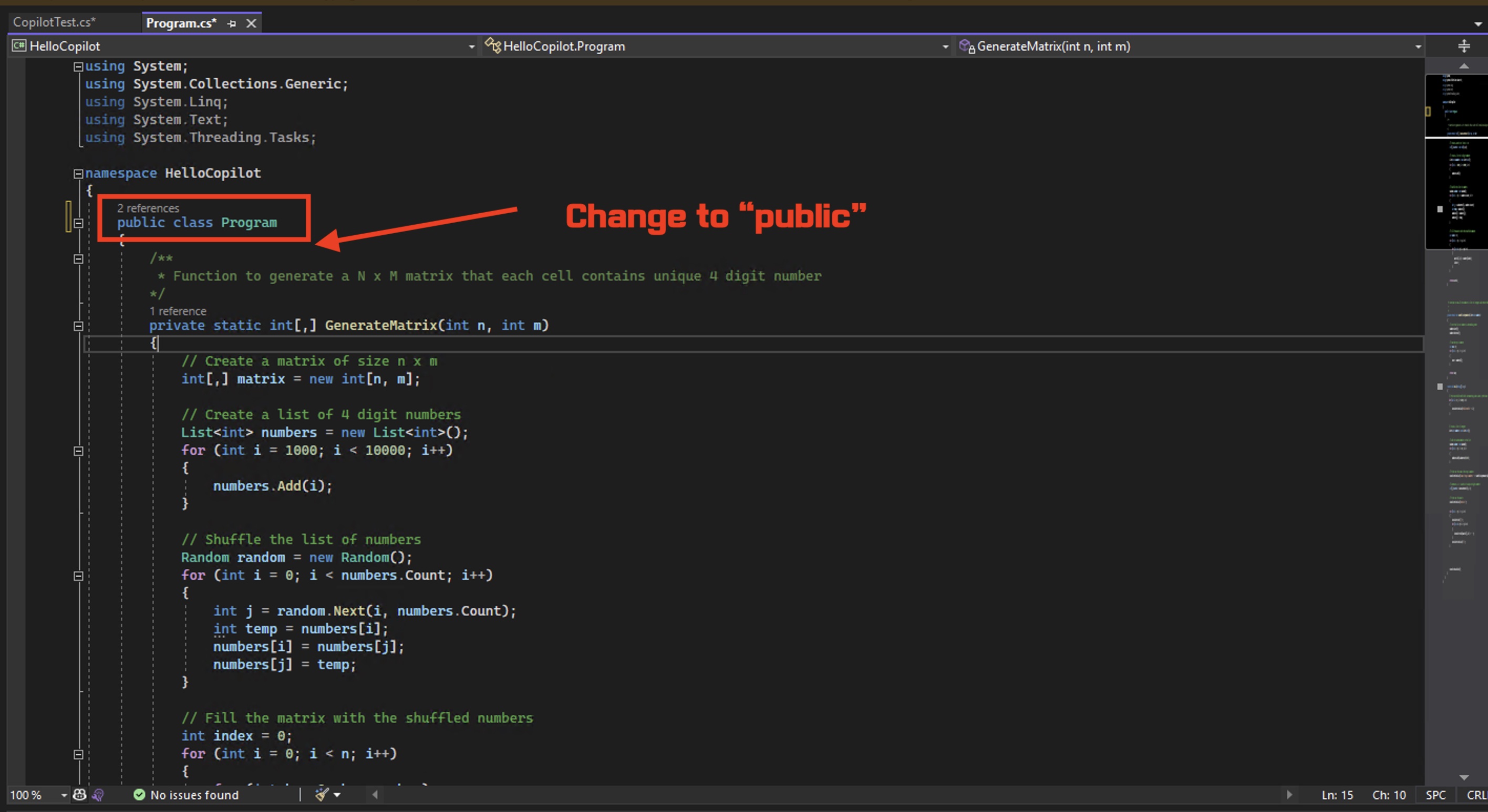This screenshot has width=1488, height=812.
Task: Open the HelloCopilot.Program type dropdown
Action: (x=945, y=46)
